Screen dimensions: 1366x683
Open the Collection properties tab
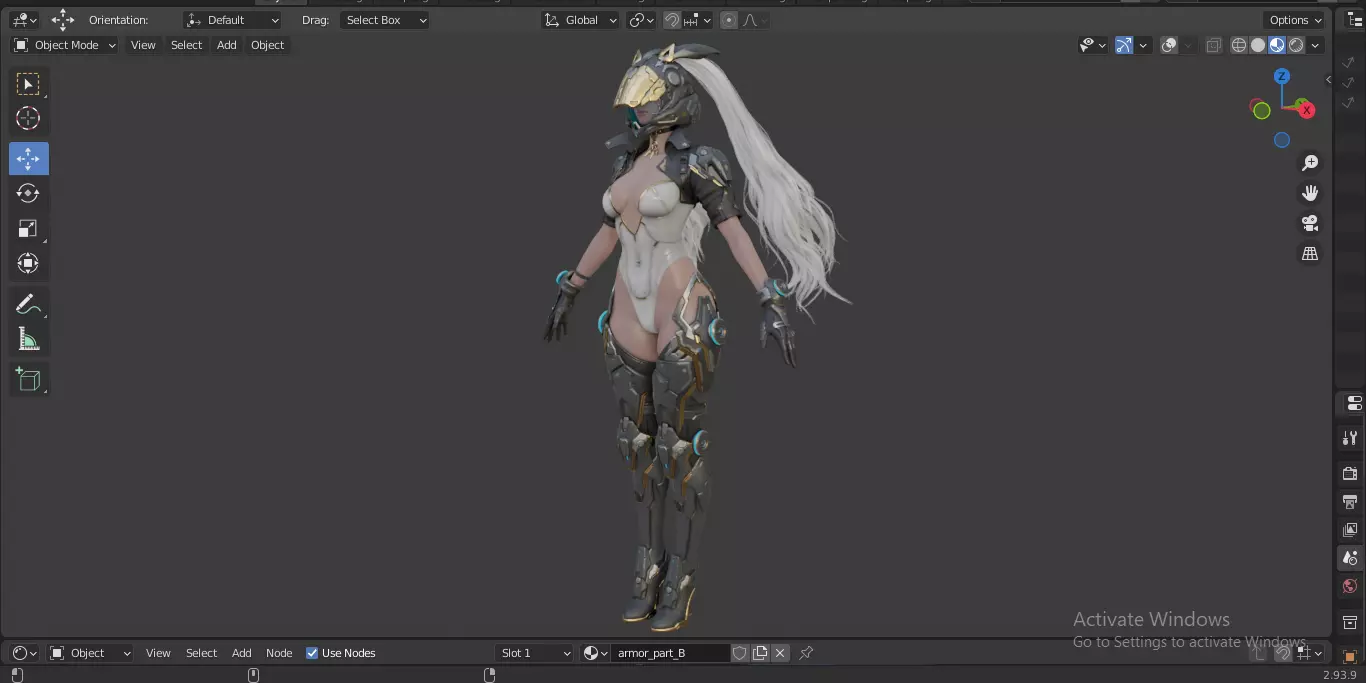1350,622
